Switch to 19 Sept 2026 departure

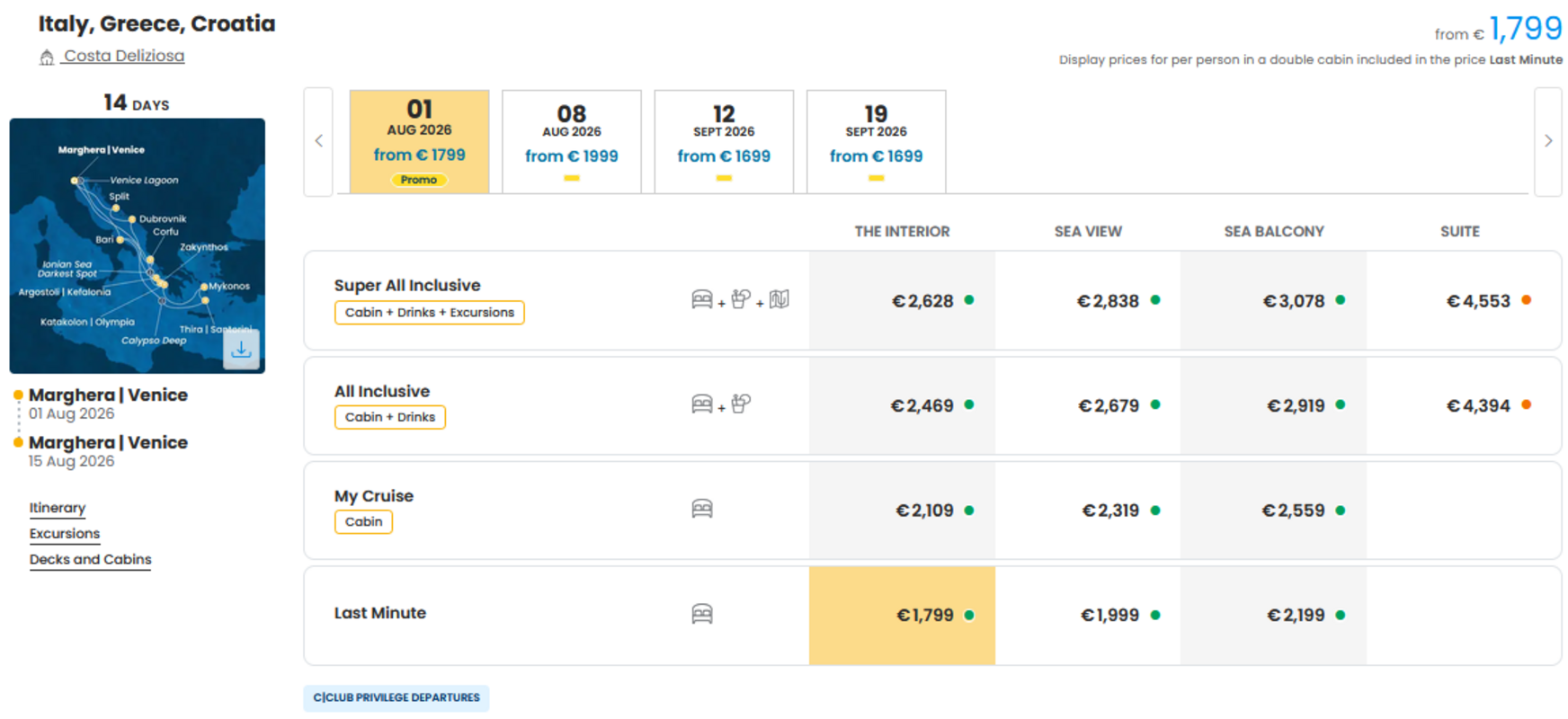(877, 141)
